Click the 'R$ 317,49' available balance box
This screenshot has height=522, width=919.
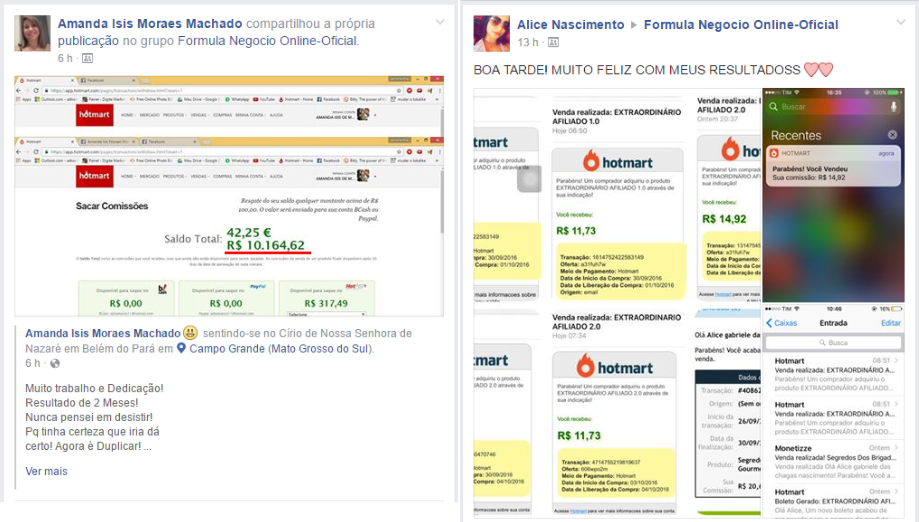326,299
